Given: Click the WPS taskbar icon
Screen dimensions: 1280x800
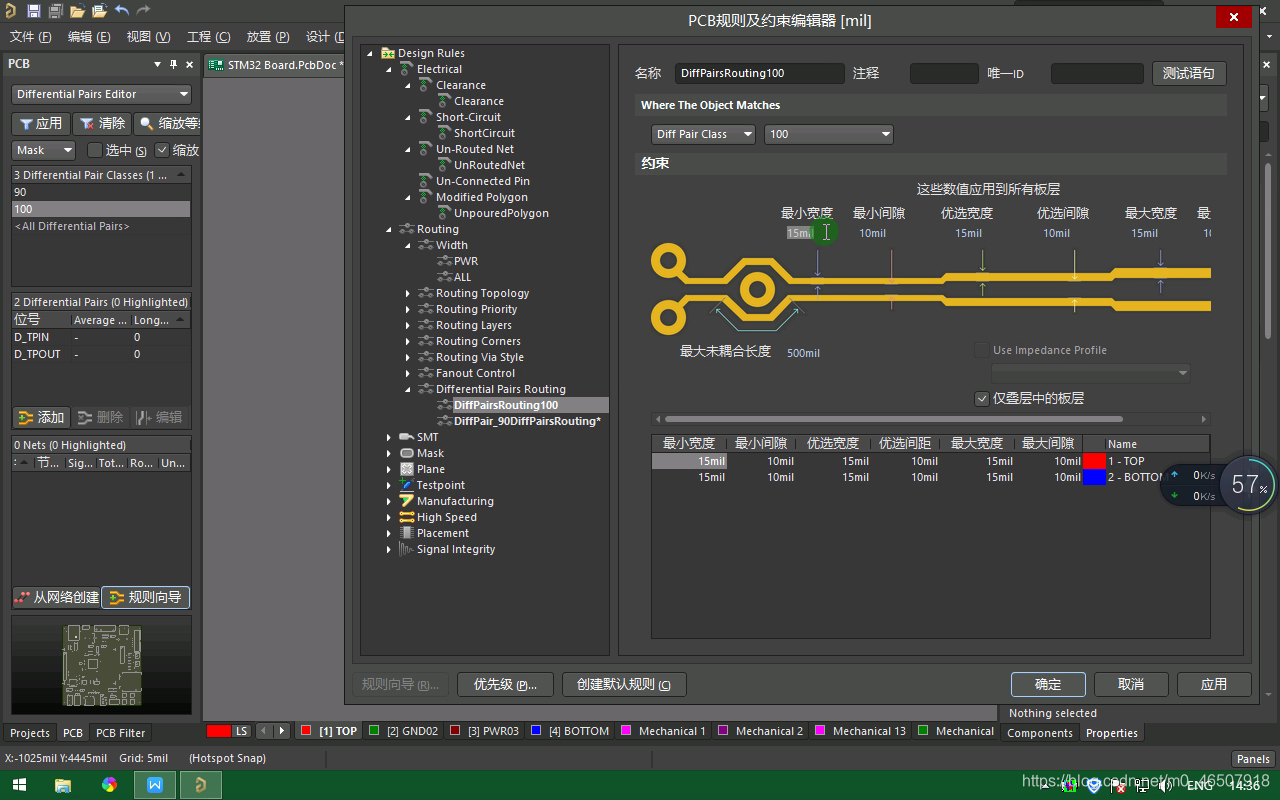Looking at the screenshot, I should point(155,785).
